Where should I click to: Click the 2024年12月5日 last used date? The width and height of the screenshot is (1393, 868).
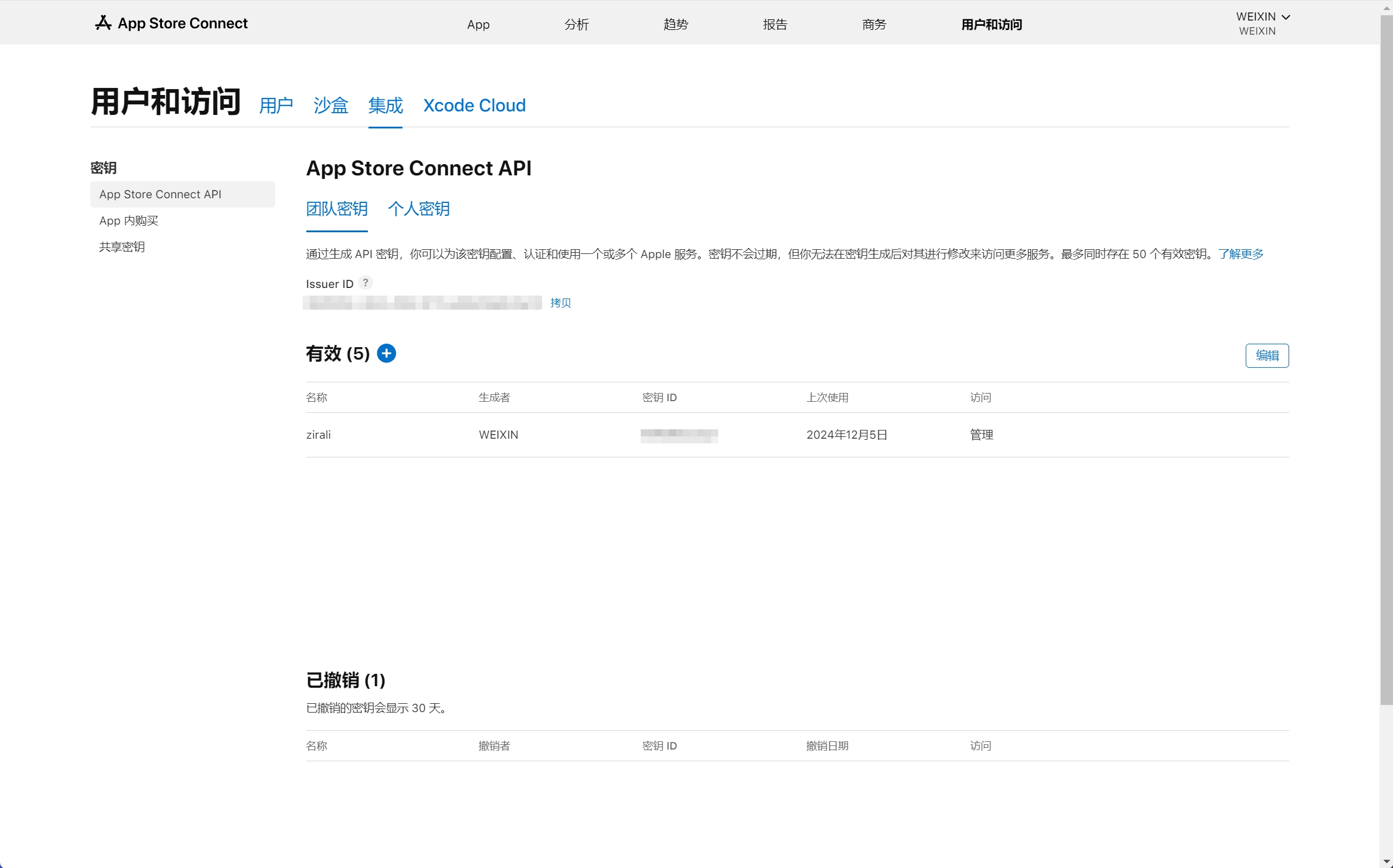coord(847,435)
